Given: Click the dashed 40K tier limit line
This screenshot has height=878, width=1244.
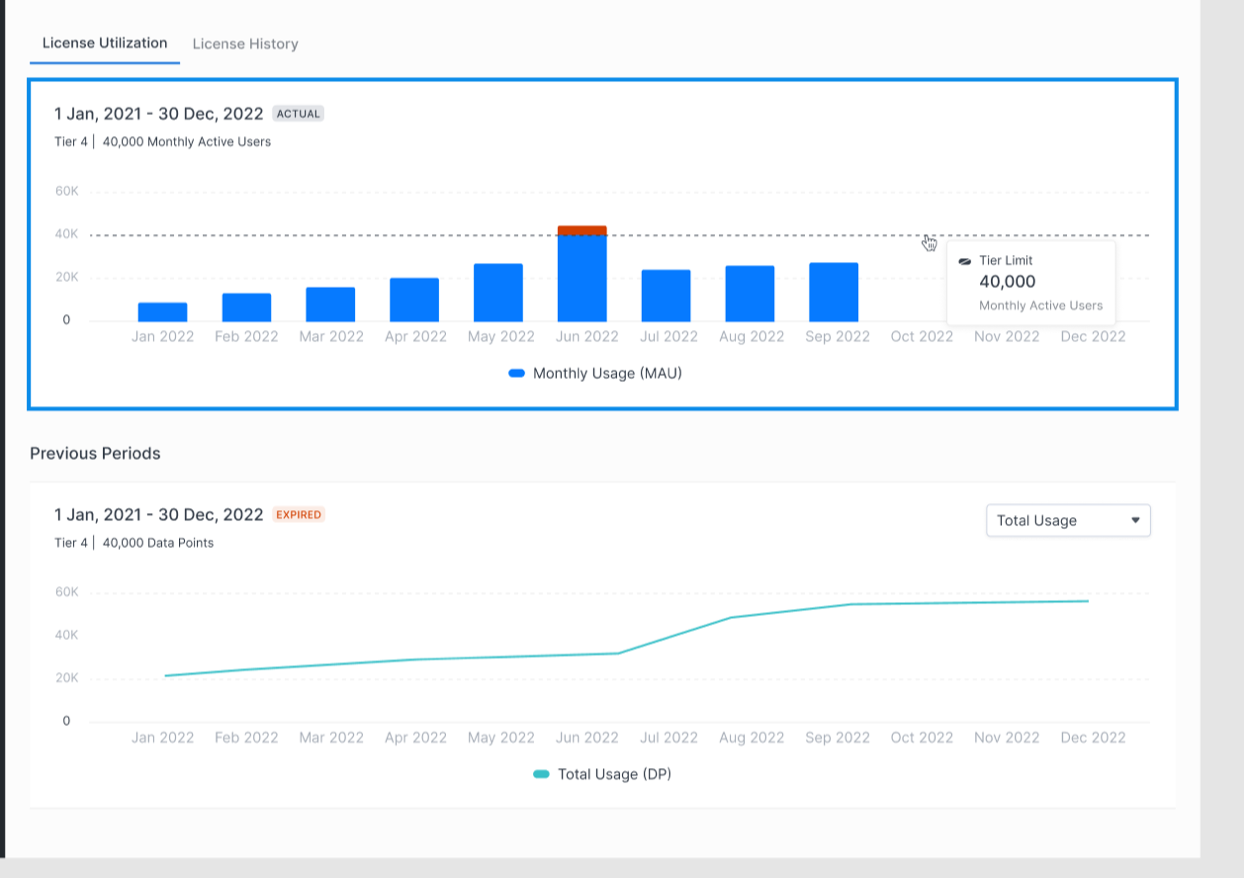Looking at the screenshot, I should 500,235.
